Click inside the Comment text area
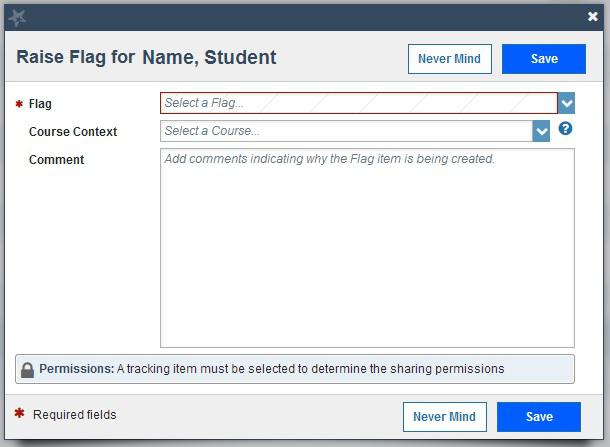The width and height of the screenshot is (610, 447). point(367,248)
